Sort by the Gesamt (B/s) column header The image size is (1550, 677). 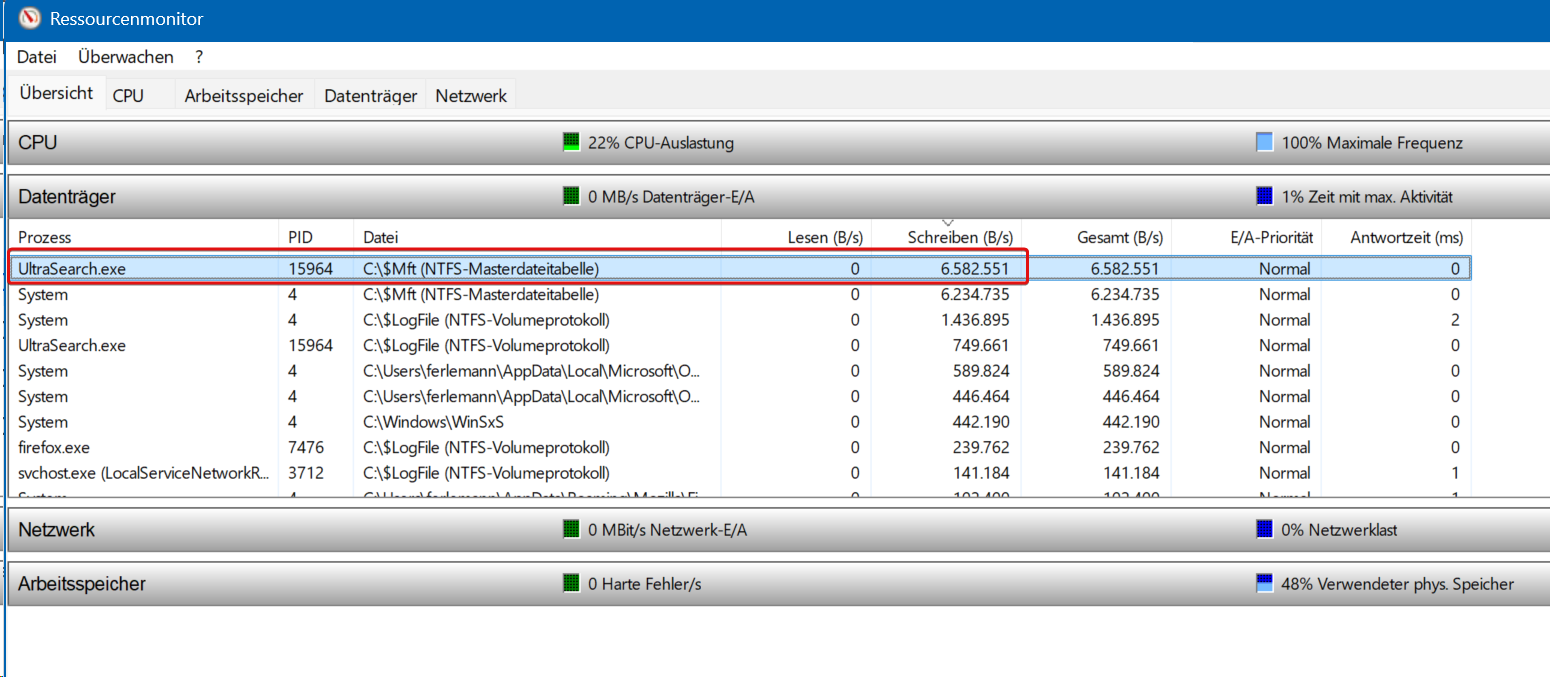[1096, 238]
